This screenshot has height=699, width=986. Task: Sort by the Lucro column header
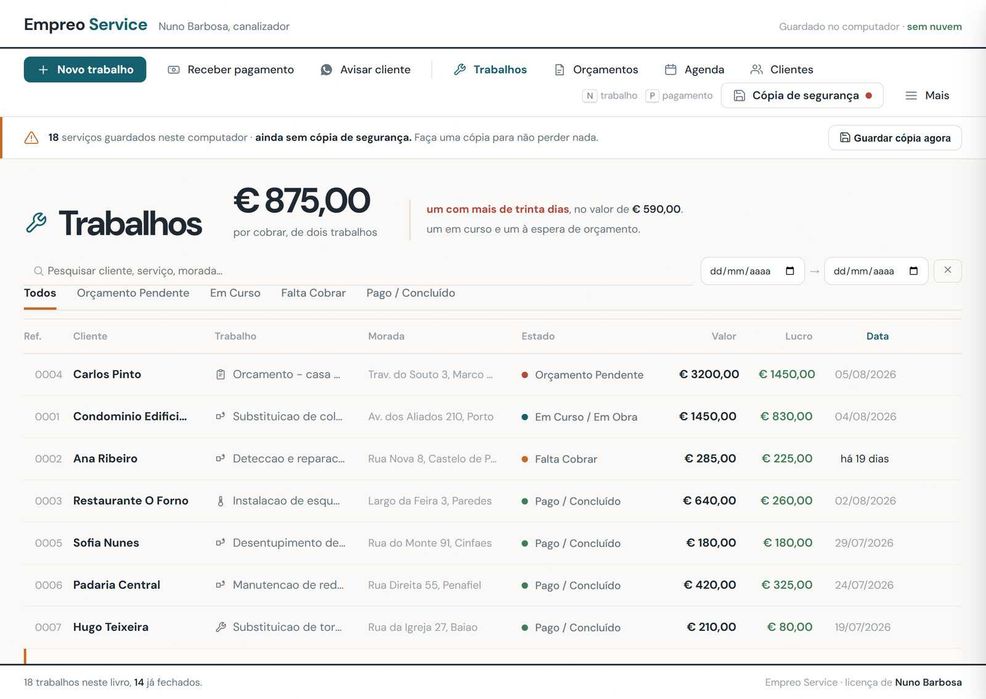point(799,336)
